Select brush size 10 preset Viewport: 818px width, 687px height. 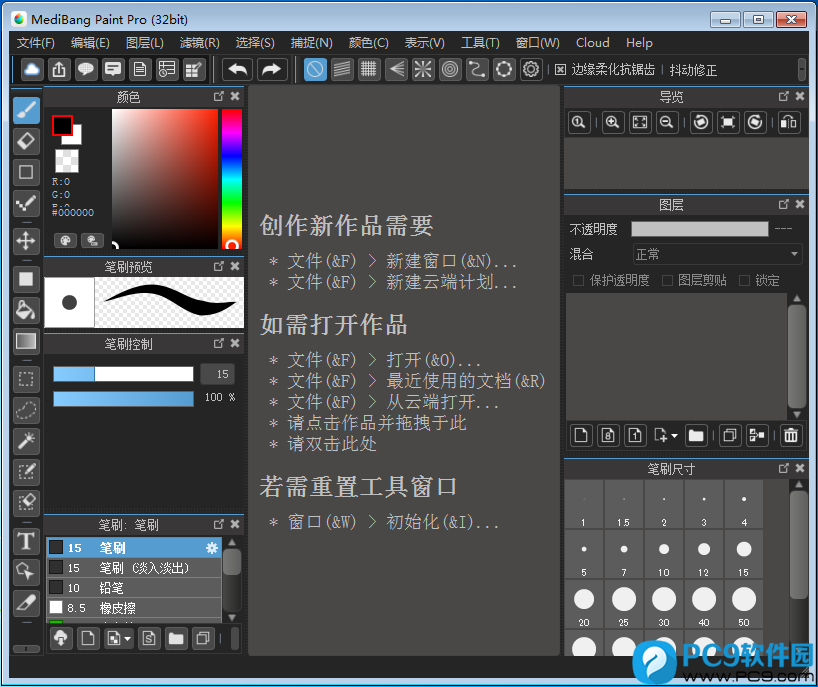(664, 555)
